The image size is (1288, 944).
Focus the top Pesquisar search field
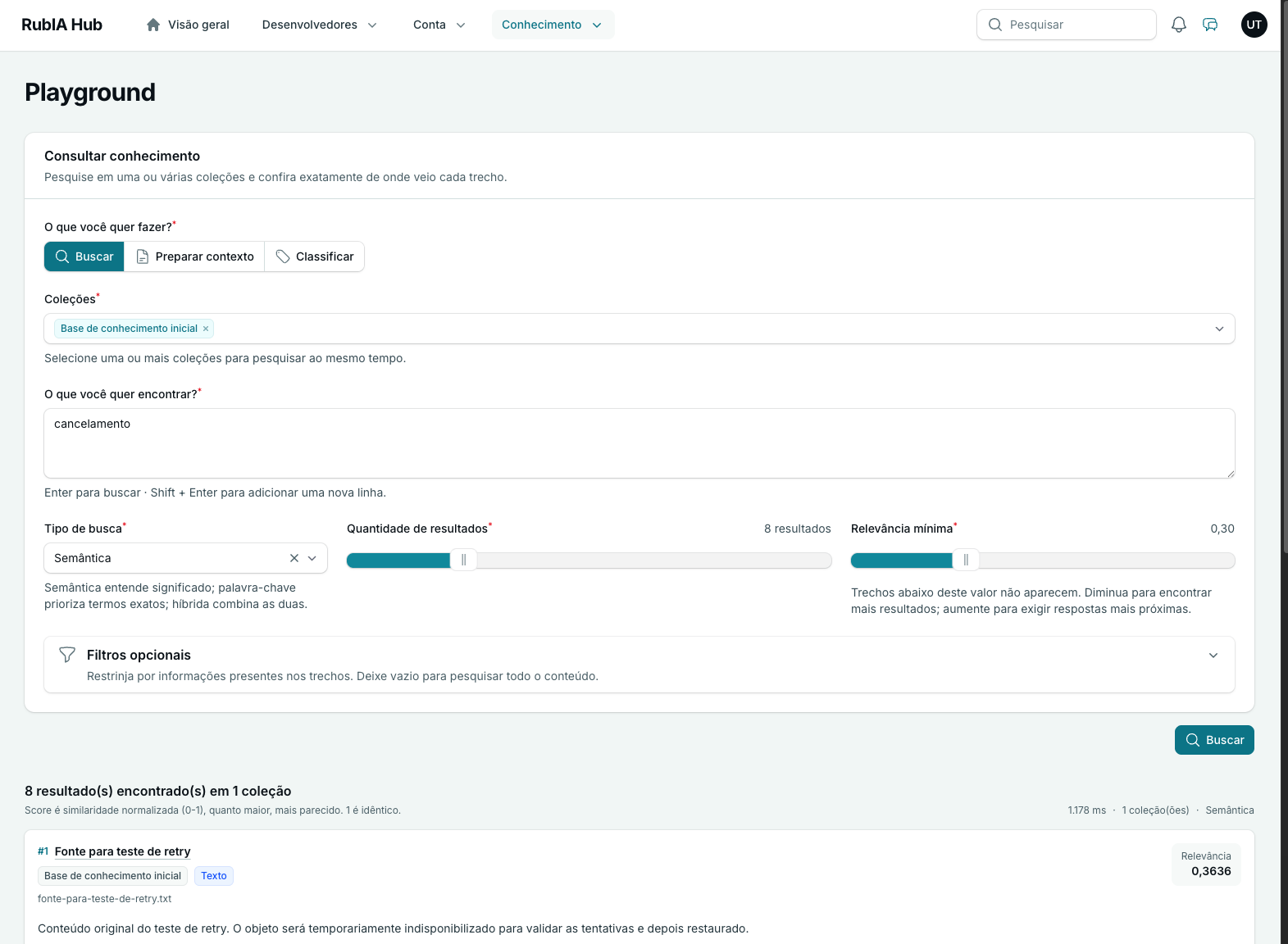(1067, 25)
